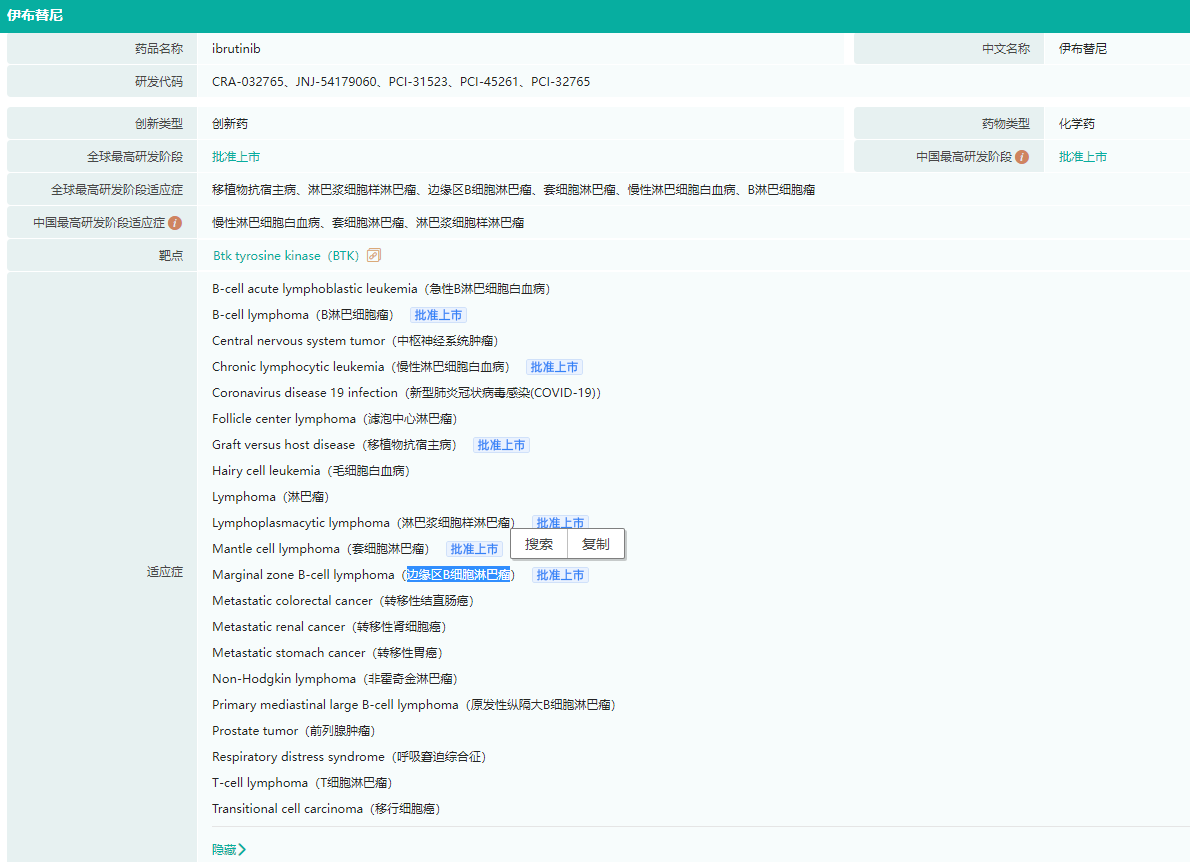
Task: Click the 中国最高研发阶段适应症 value text
Action: coord(368,223)
